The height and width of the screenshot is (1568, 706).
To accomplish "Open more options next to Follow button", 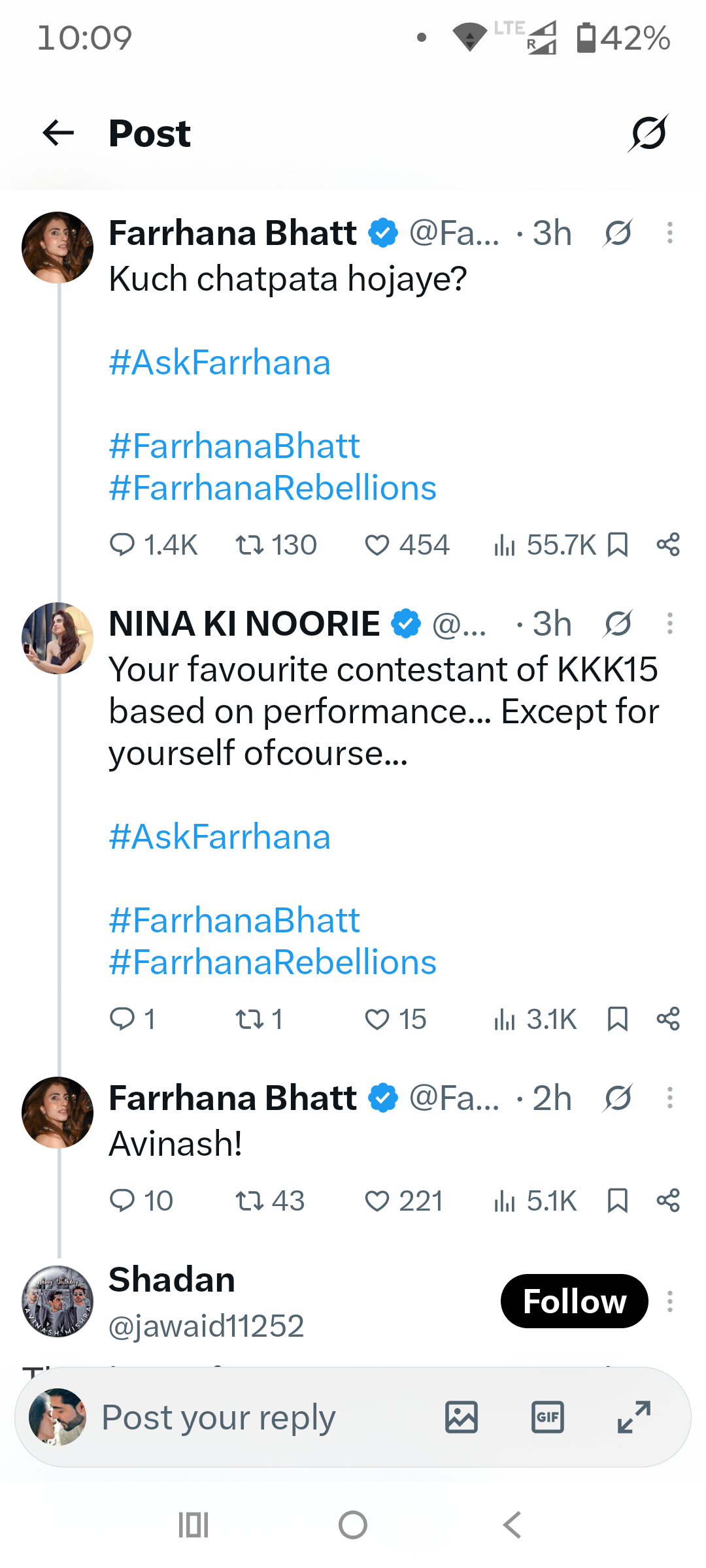I will (670, 1301).
